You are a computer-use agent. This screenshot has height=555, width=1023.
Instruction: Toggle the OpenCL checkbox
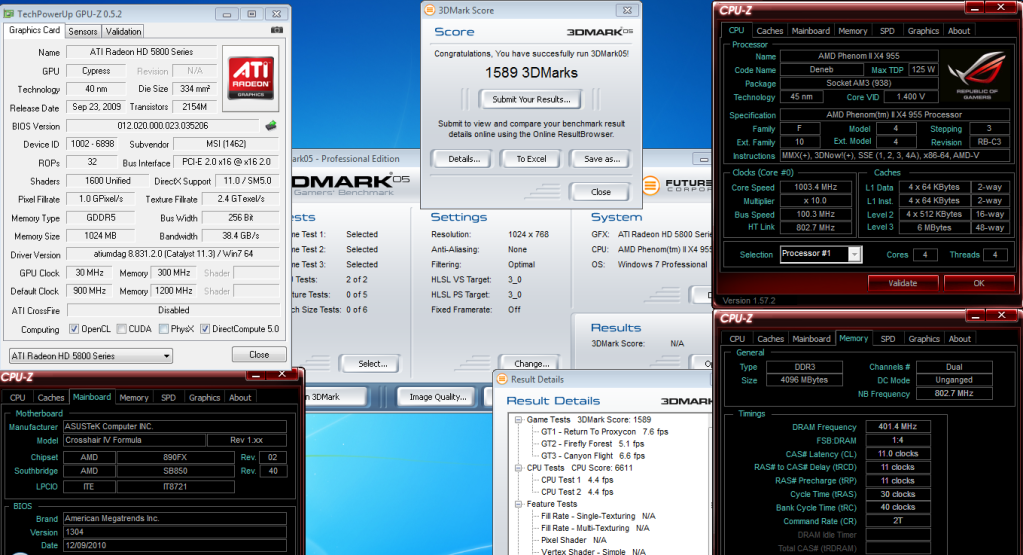point(72,329)
